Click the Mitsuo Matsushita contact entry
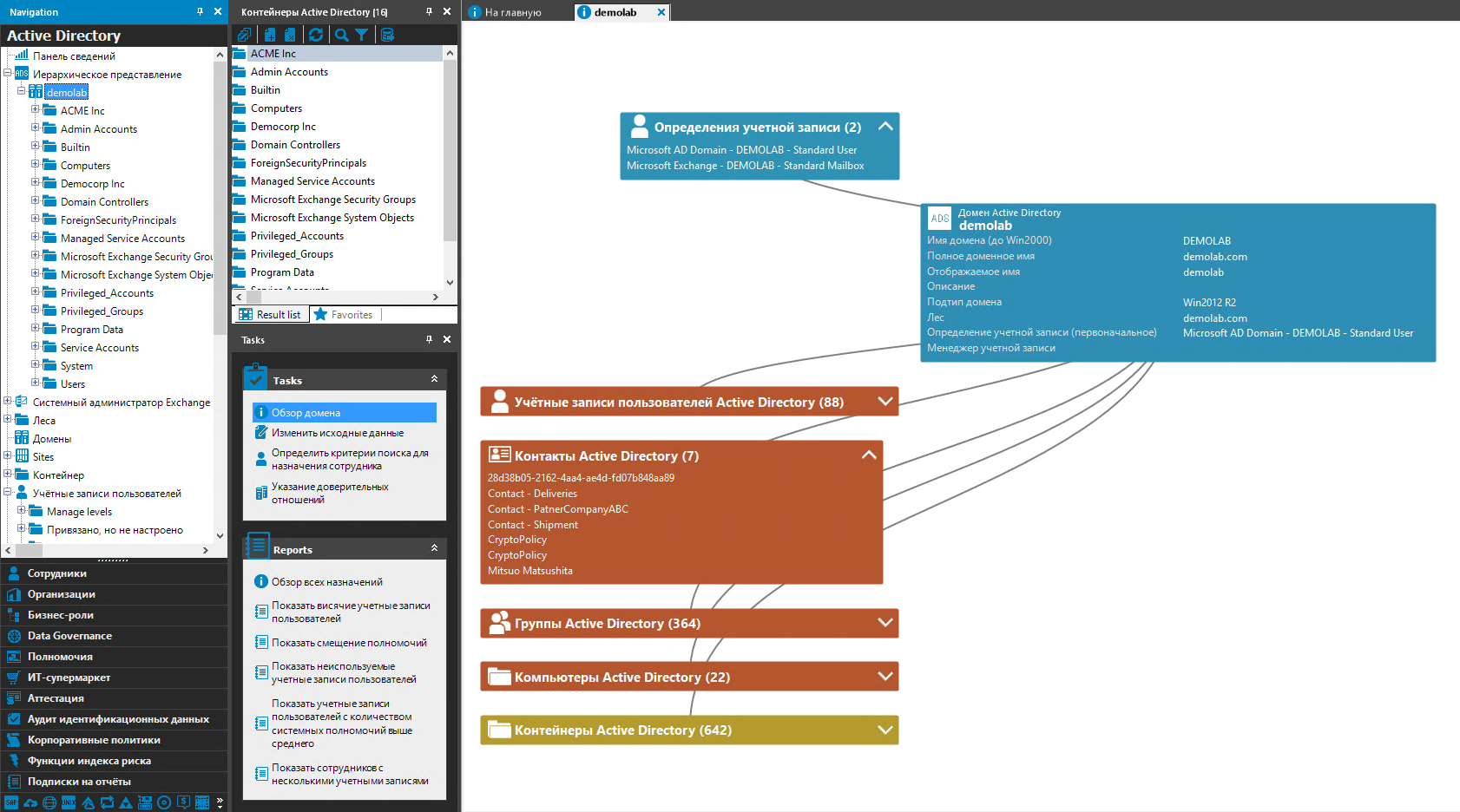1460x812 pixels. 530,571
